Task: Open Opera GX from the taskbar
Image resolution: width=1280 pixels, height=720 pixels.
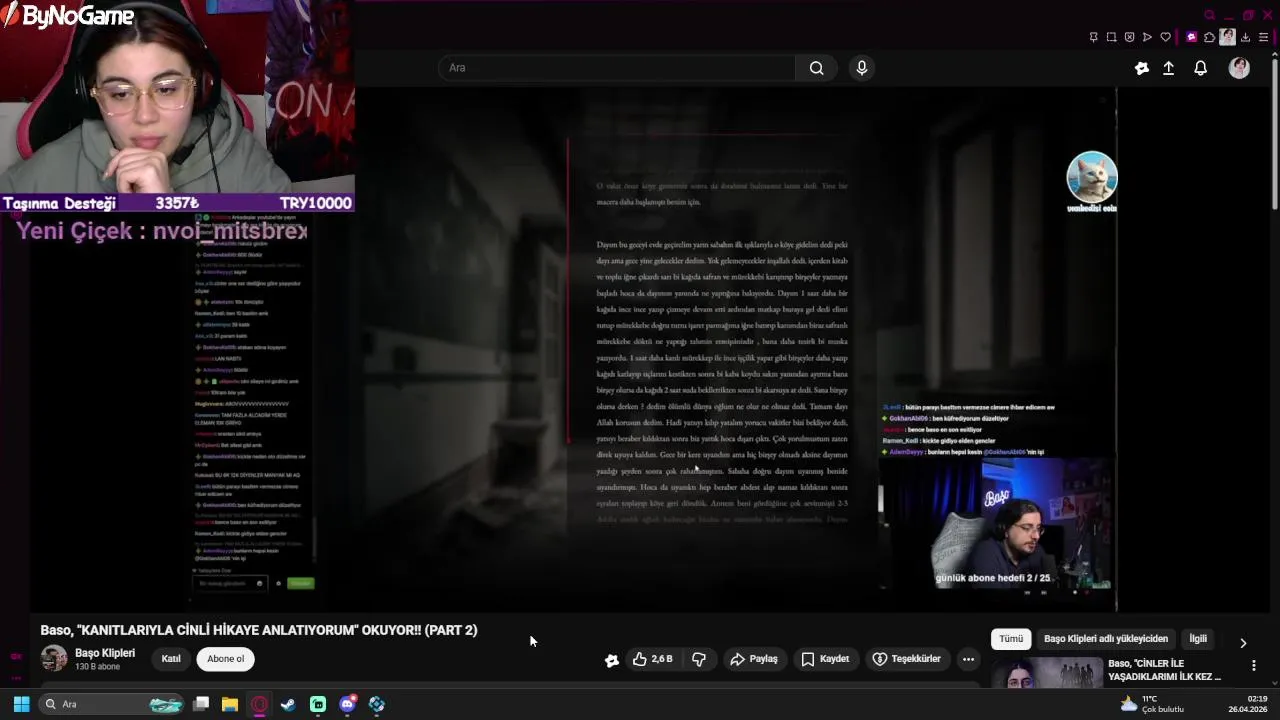Action: point(259,704)
